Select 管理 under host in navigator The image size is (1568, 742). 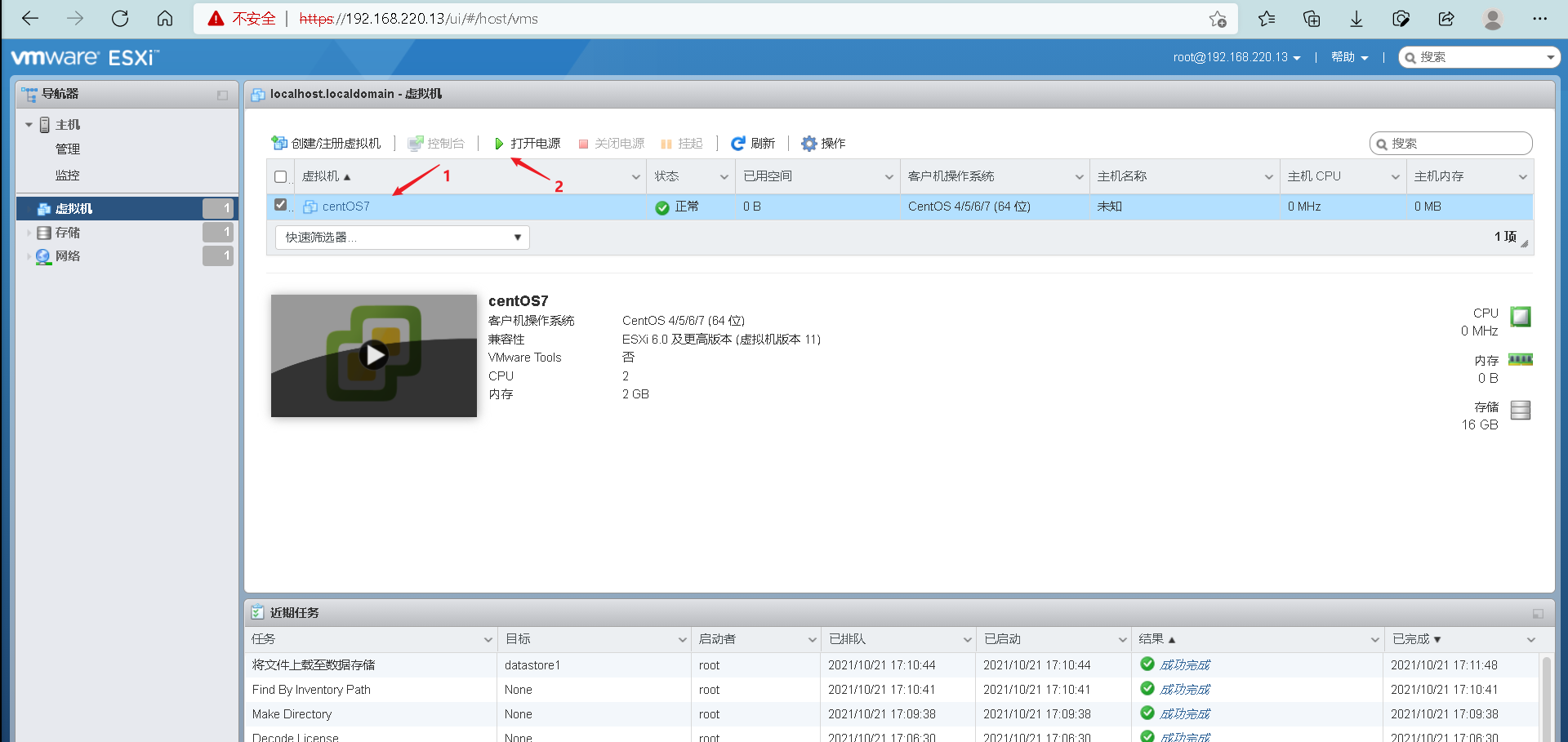pyautogui.click(x=68, y=149)
